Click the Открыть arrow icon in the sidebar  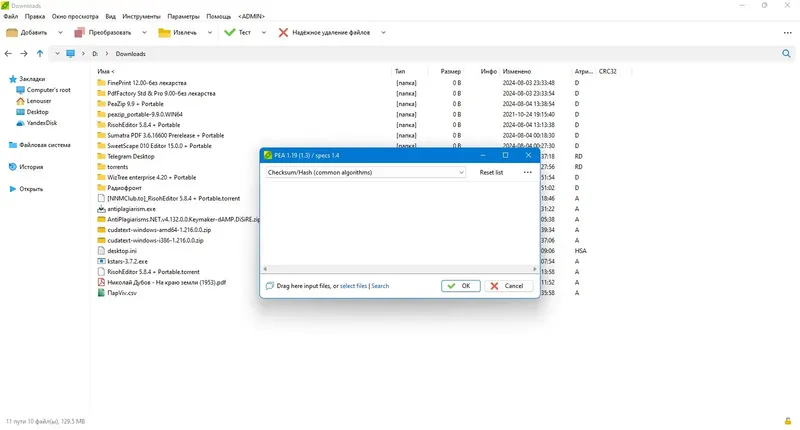[x=13, y=189]
